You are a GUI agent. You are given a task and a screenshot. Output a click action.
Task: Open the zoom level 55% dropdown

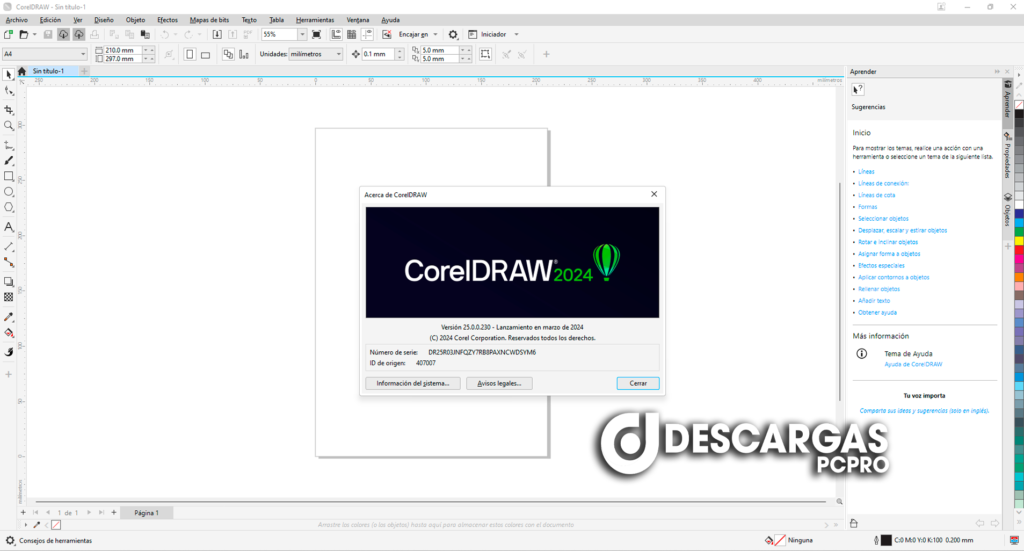(302, 35)
